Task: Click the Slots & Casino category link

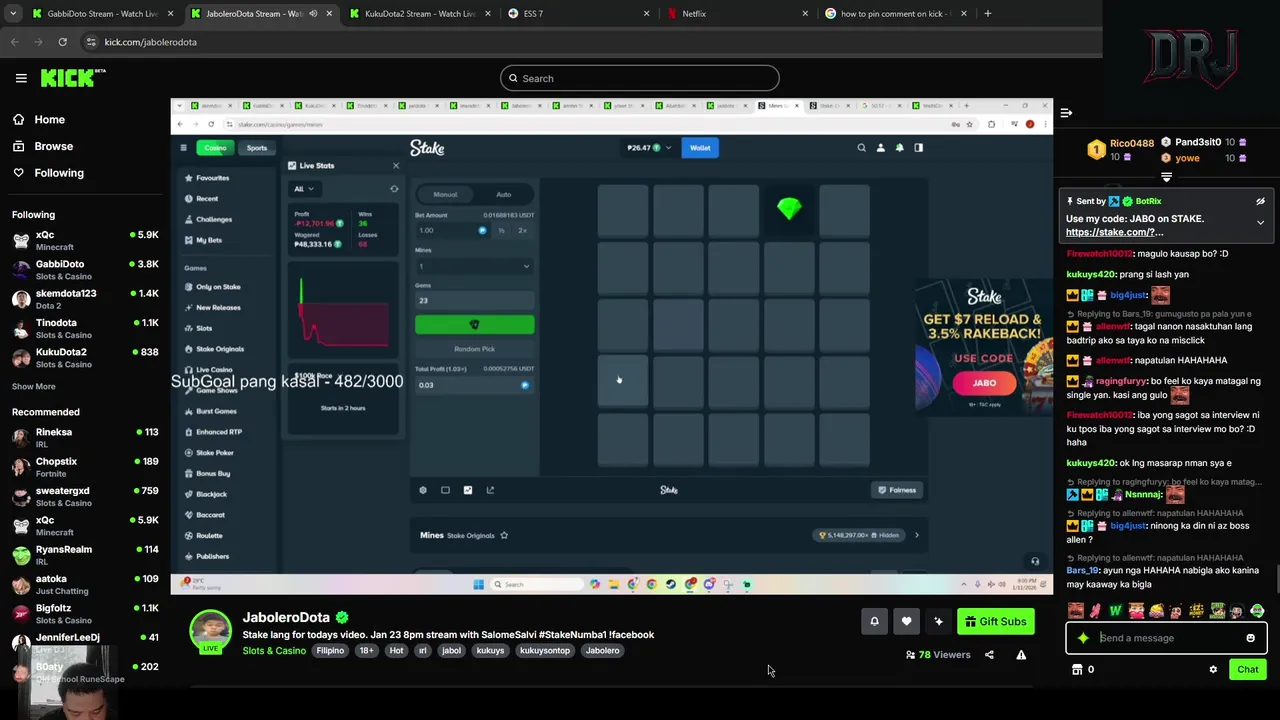Action: [274, 651]
